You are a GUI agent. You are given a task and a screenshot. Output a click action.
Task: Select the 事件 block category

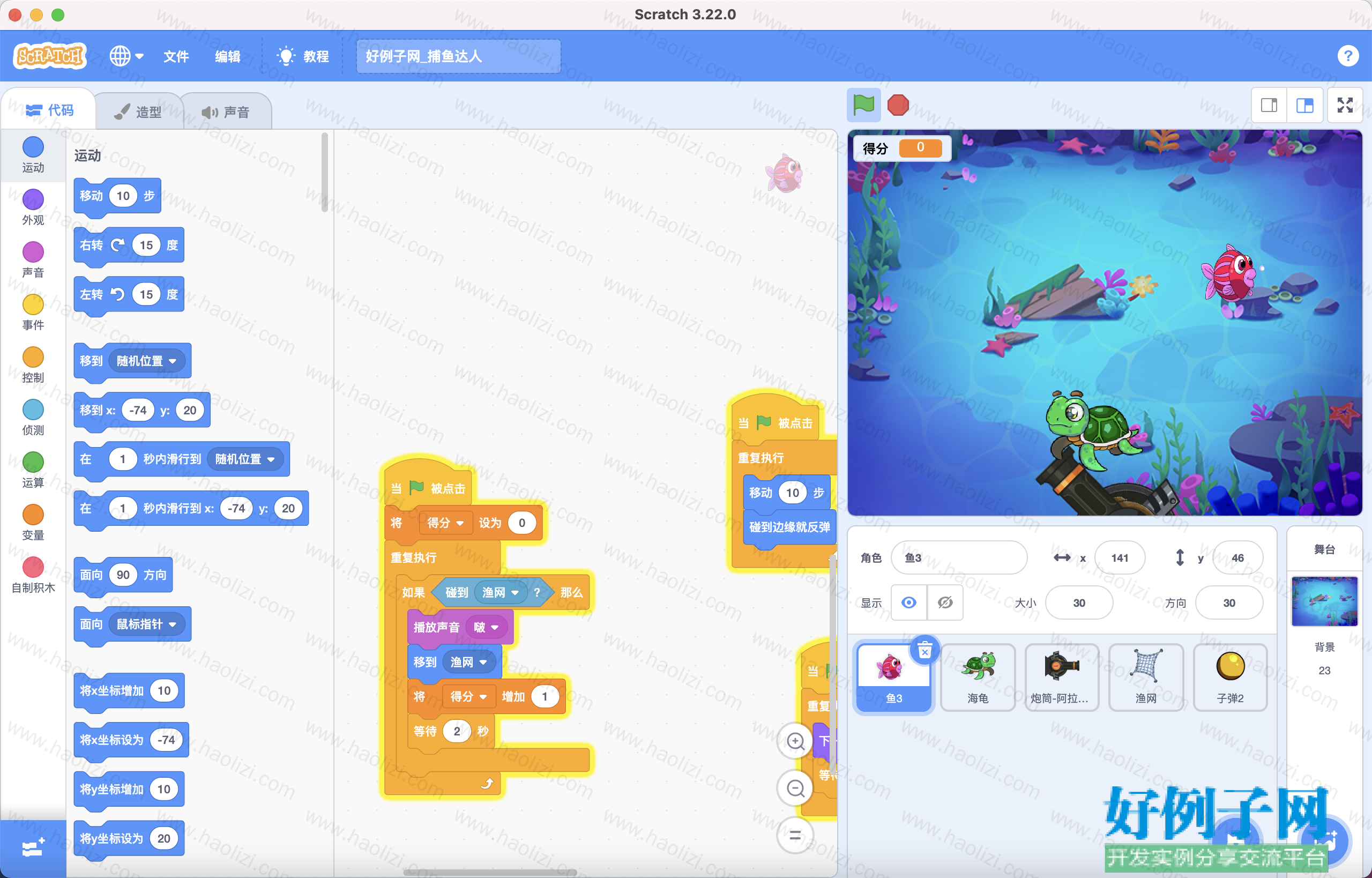click(x=33, y=311)
